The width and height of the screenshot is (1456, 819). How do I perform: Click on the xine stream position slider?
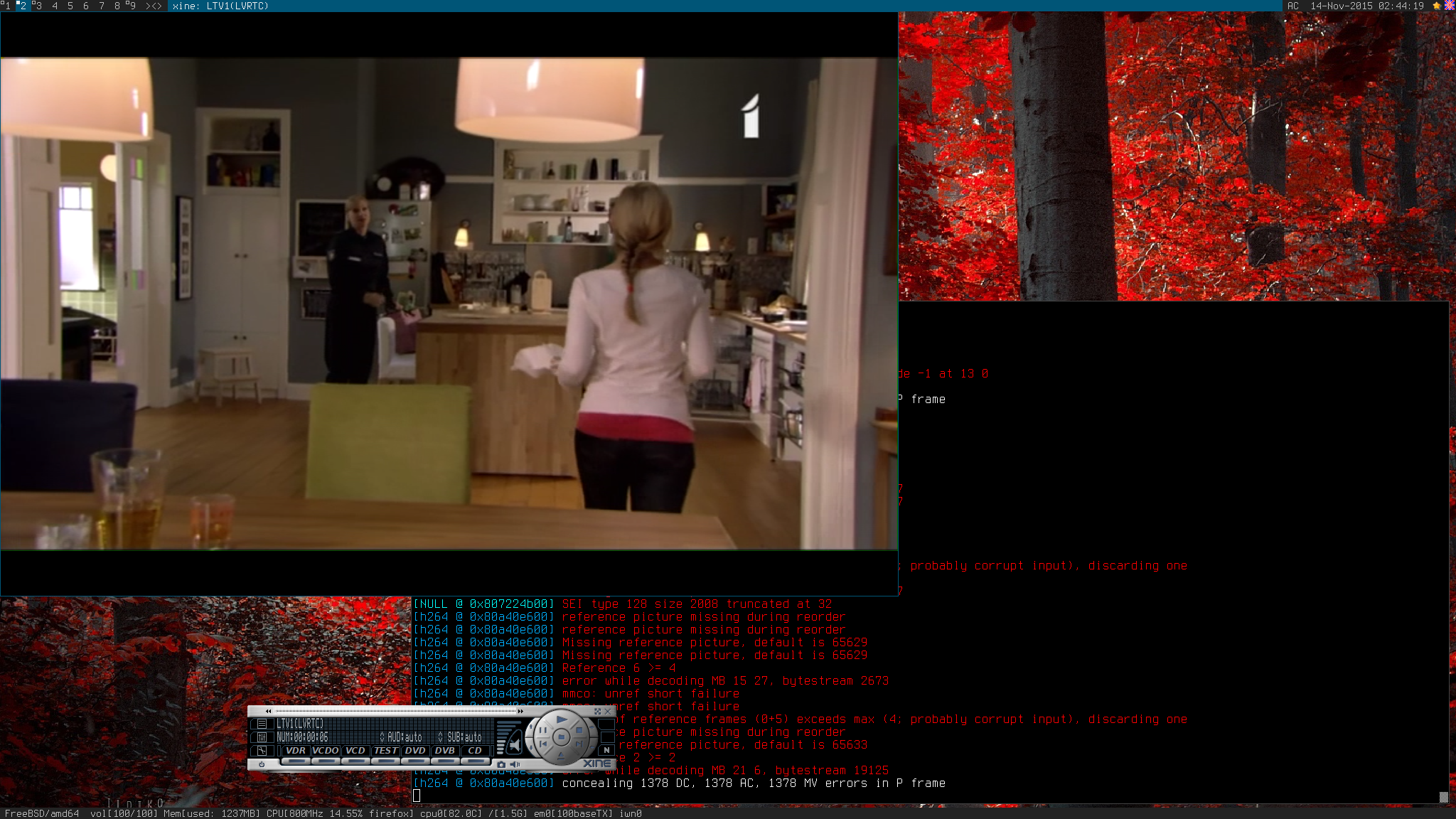395,711
